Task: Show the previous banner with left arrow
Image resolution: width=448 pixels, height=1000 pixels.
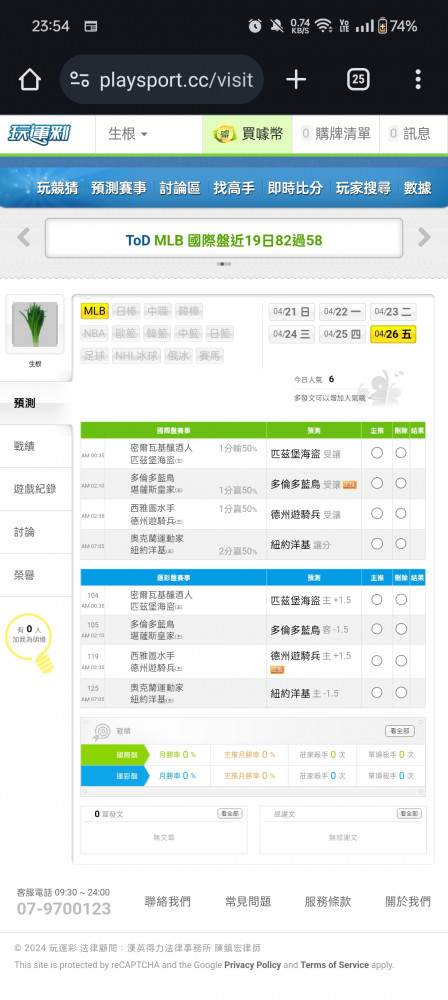Action: 24,237
